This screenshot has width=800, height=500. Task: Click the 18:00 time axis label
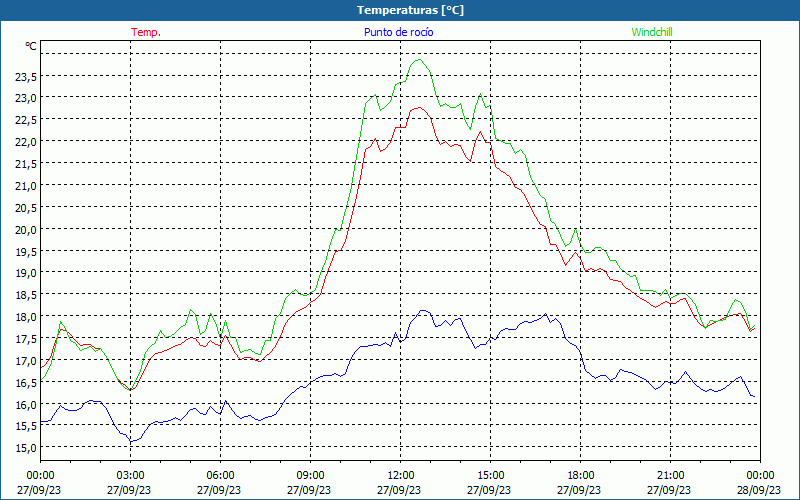[580, 476]
